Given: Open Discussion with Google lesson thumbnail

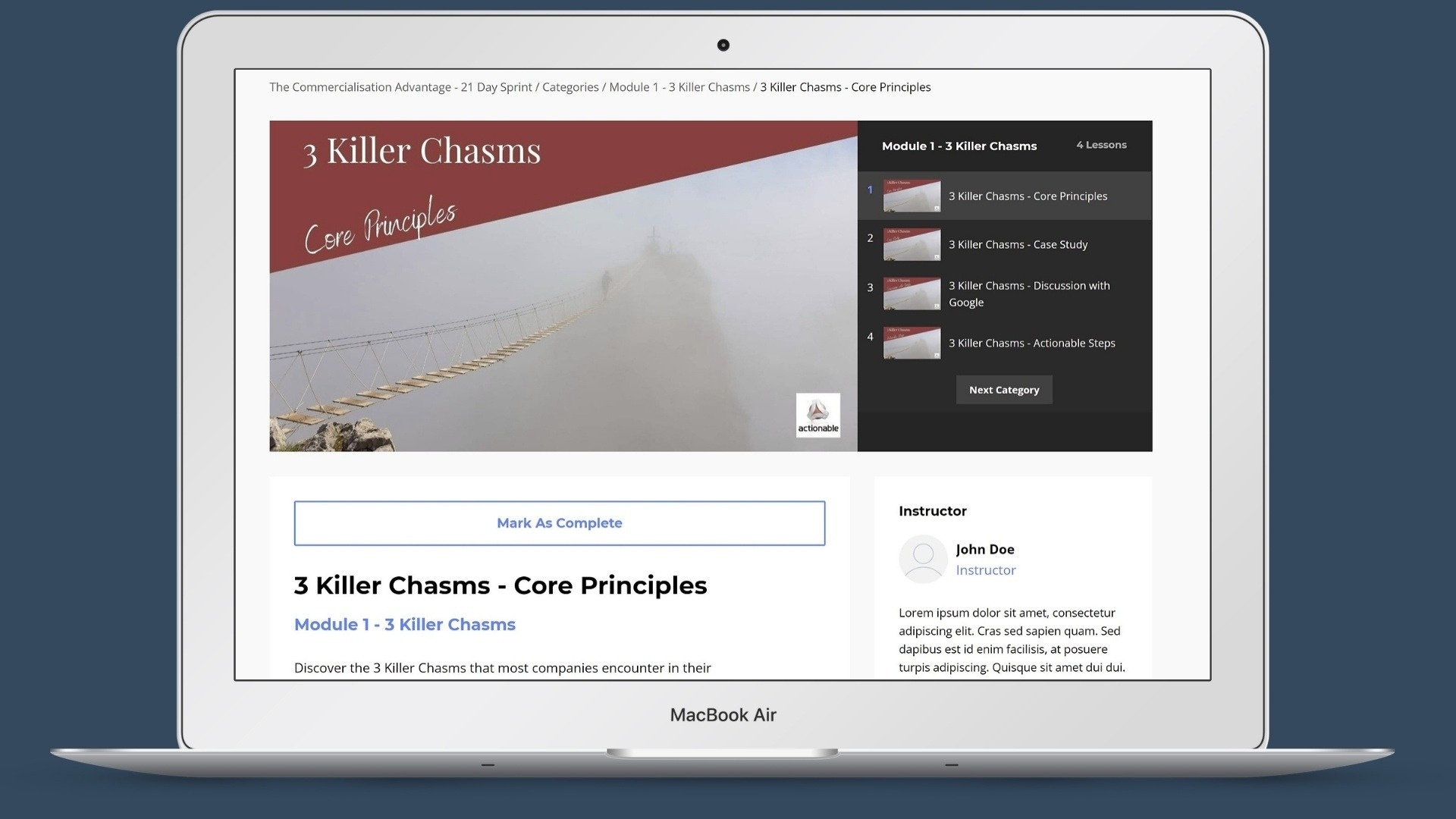Looking at the screenshot, I should click(x=912, y=293).
